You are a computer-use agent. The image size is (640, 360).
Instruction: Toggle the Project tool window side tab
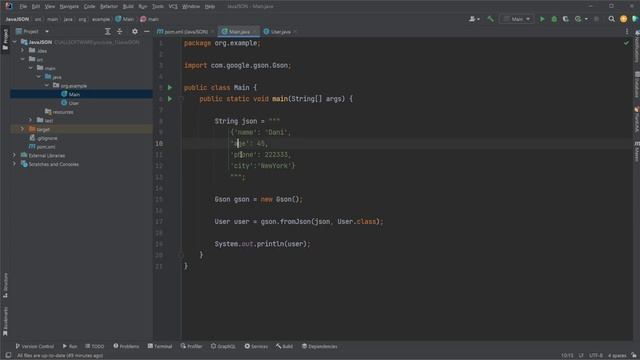click(x=5, y=39)
